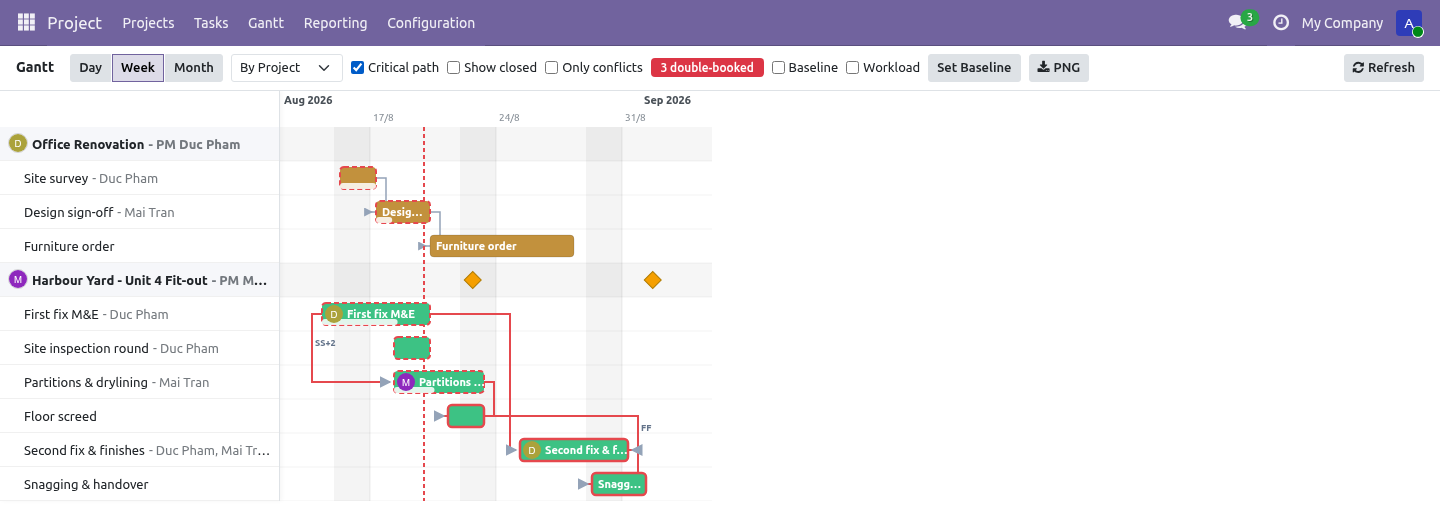Open the apps grid menu icon
The image size is (1440, 525).
point(26,22)
